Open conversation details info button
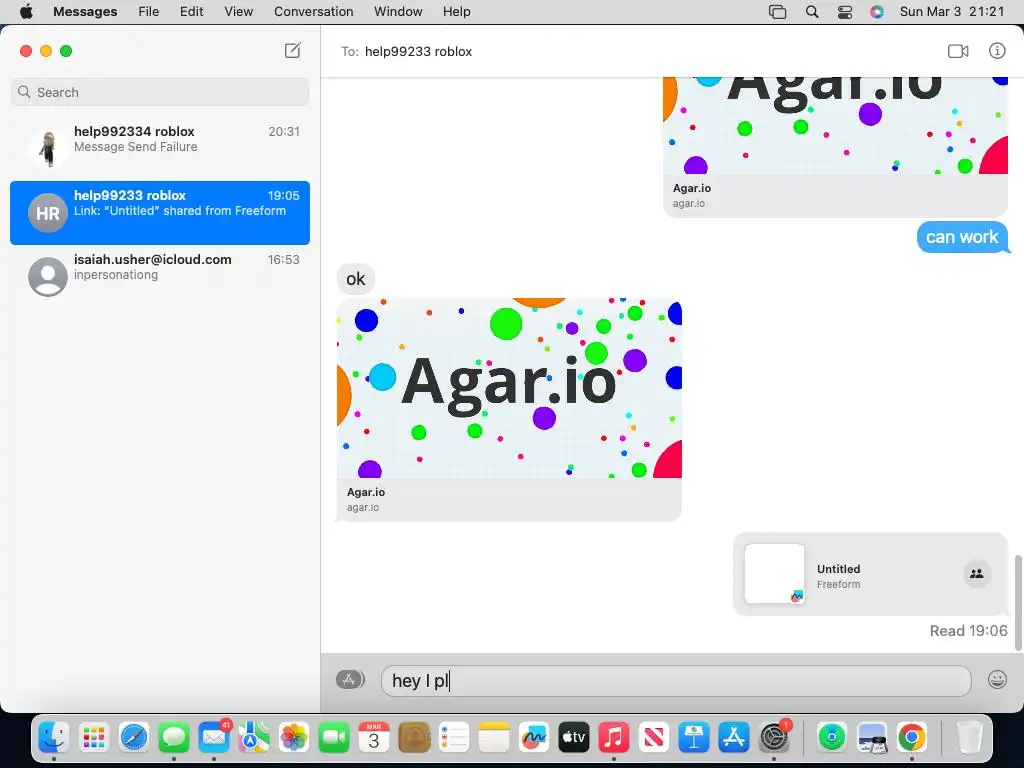The height and width of the screenshot is (768, 1024). click(x=997, y=50)
